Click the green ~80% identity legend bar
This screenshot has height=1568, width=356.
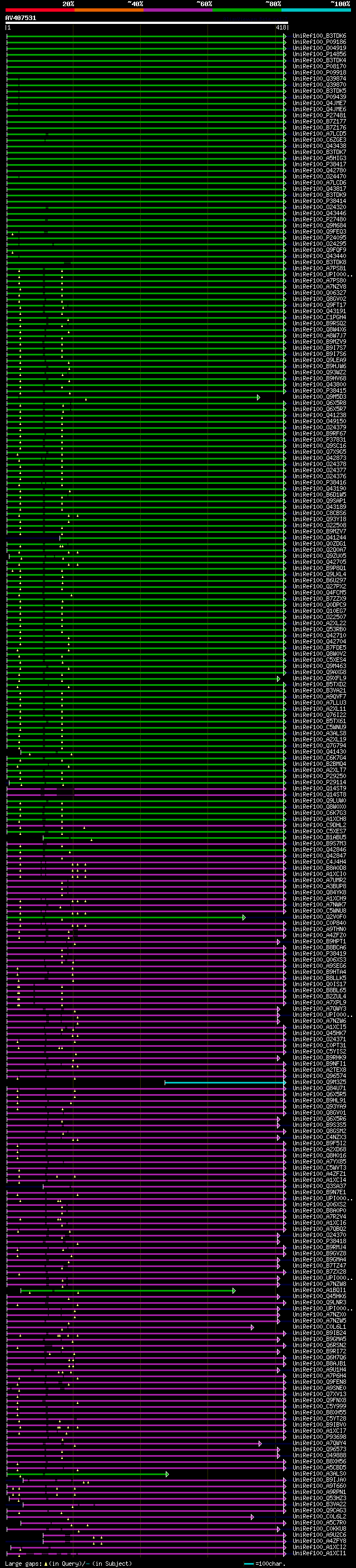pos(247,10)
